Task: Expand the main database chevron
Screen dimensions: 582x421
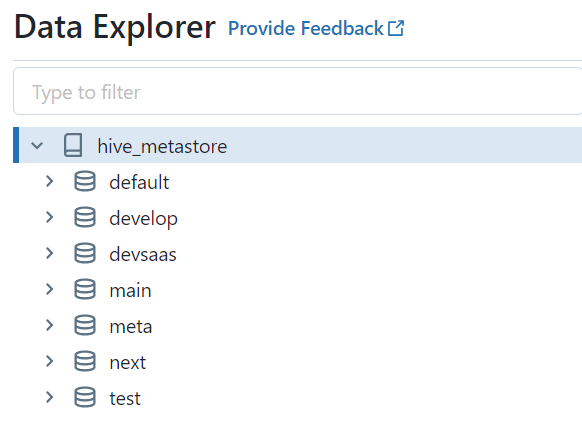Action: pyautogui.click(x=49, y=289)
